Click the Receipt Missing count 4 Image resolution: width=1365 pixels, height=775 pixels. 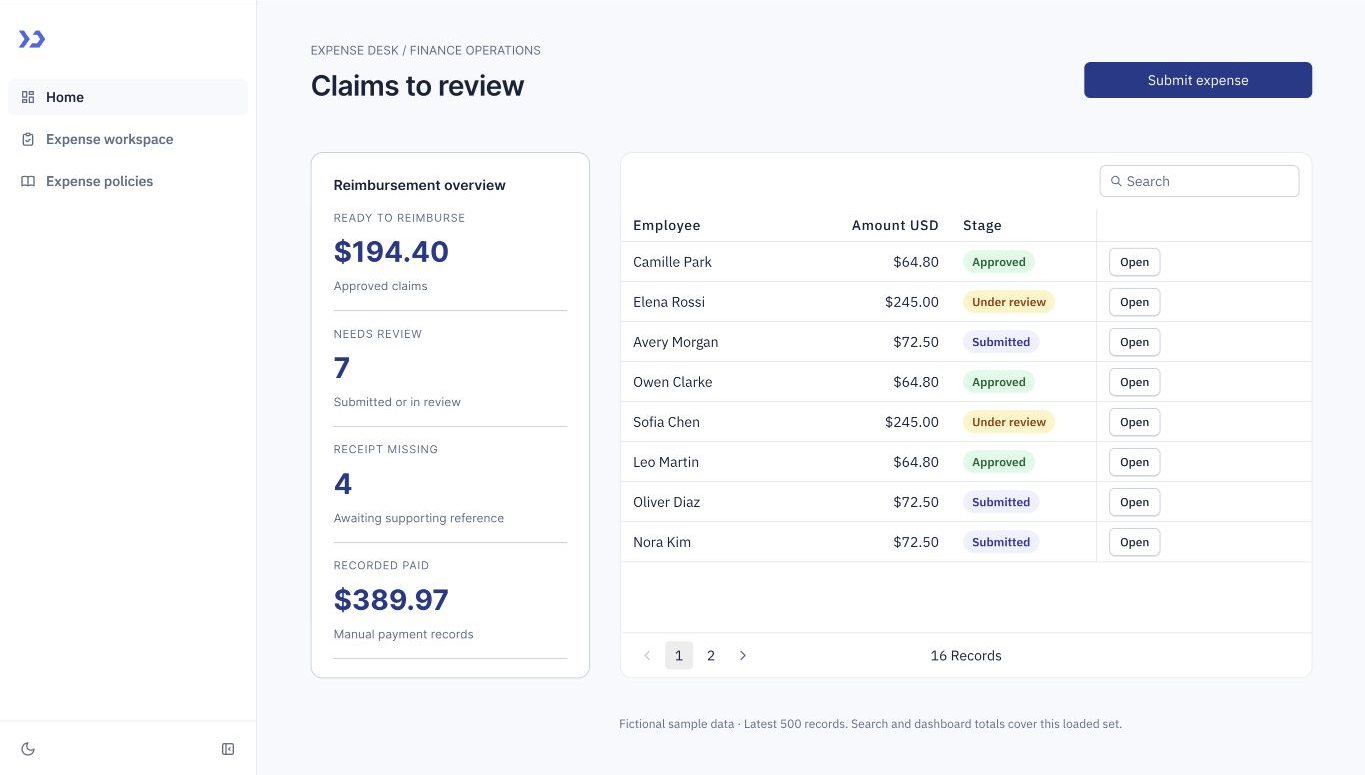(x=343, y=484)
